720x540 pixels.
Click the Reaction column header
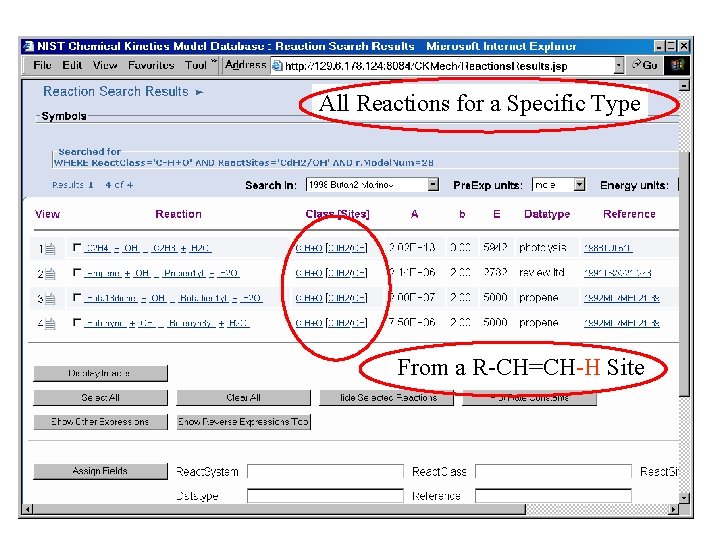tap(178, 214)
